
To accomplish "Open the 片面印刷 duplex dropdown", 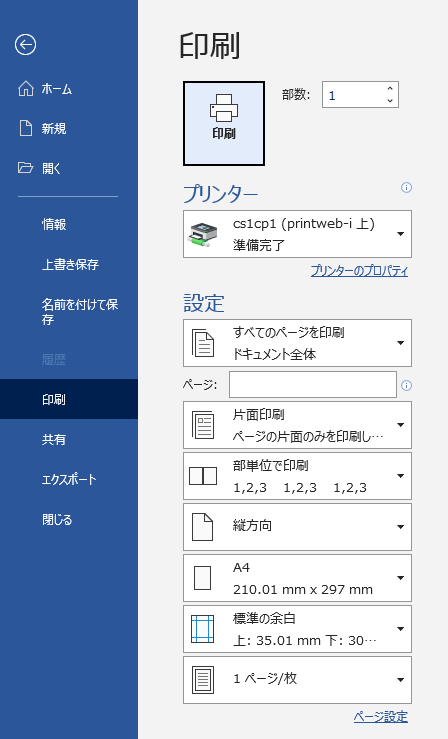I will pos(297,425).
